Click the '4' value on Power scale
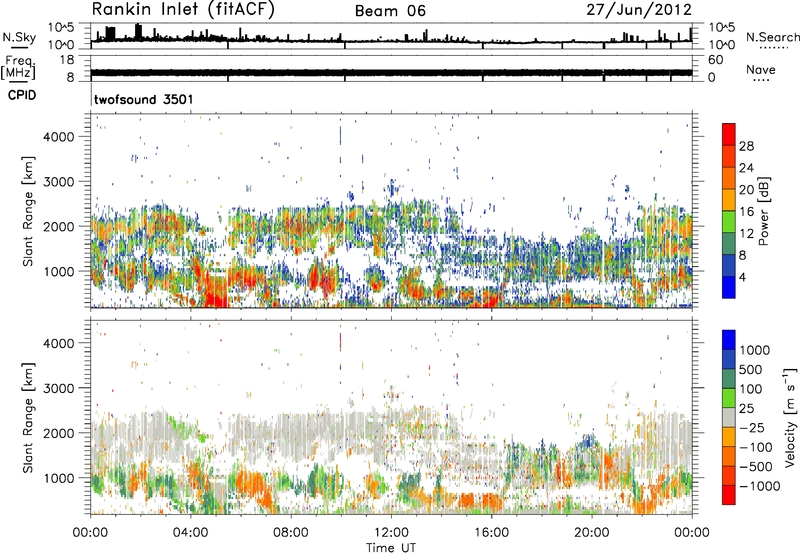Viewport: 800px width, 554px height. point(742,277)
